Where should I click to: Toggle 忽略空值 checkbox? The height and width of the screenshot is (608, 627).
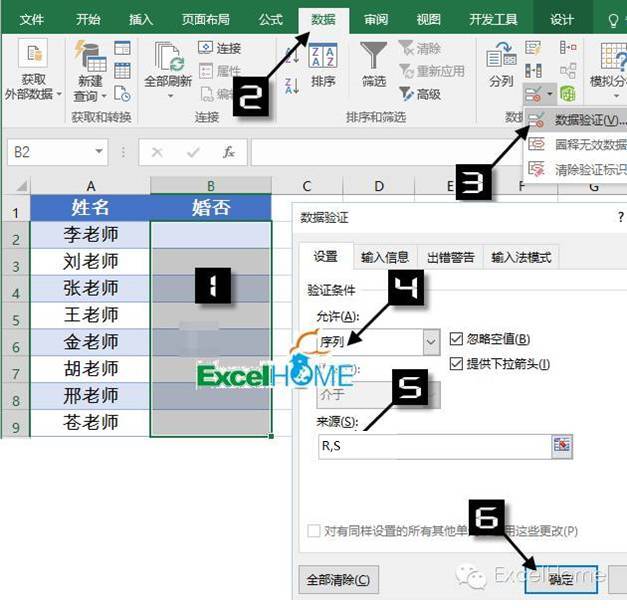pyautogui.click(x=456, y=339)
